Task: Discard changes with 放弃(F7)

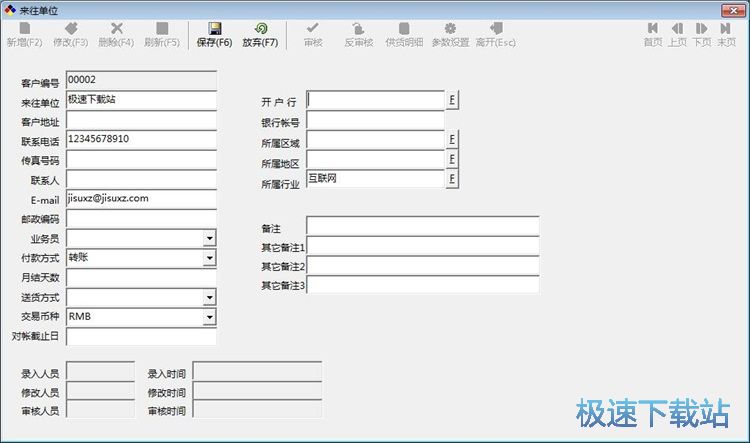Action: [260, 34]
